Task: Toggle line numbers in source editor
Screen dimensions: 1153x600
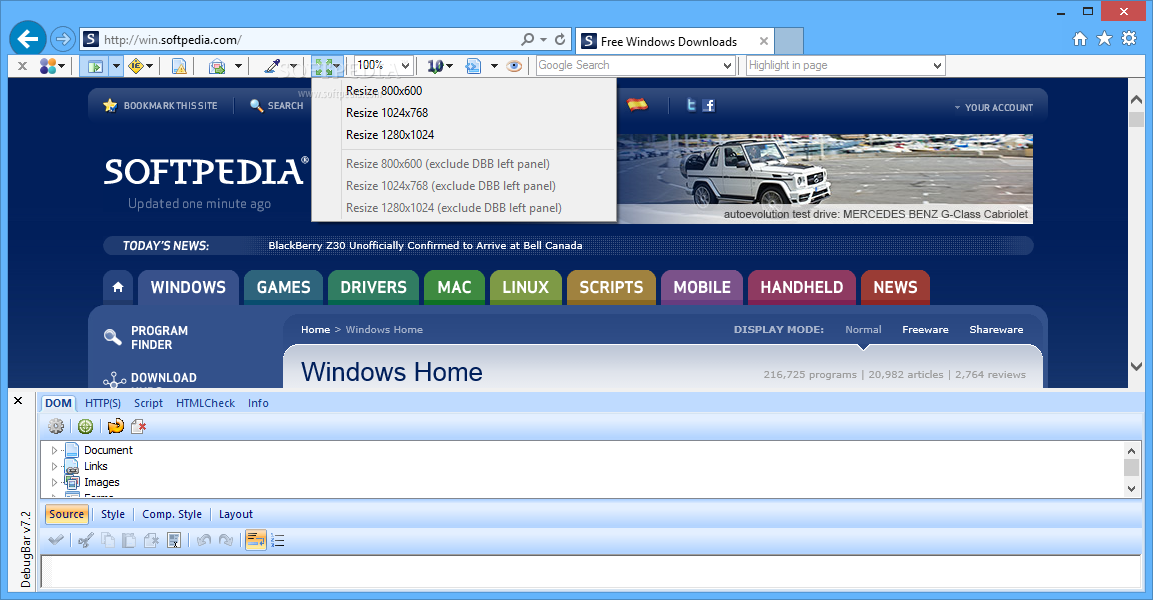Action: (x=277, y=540)
